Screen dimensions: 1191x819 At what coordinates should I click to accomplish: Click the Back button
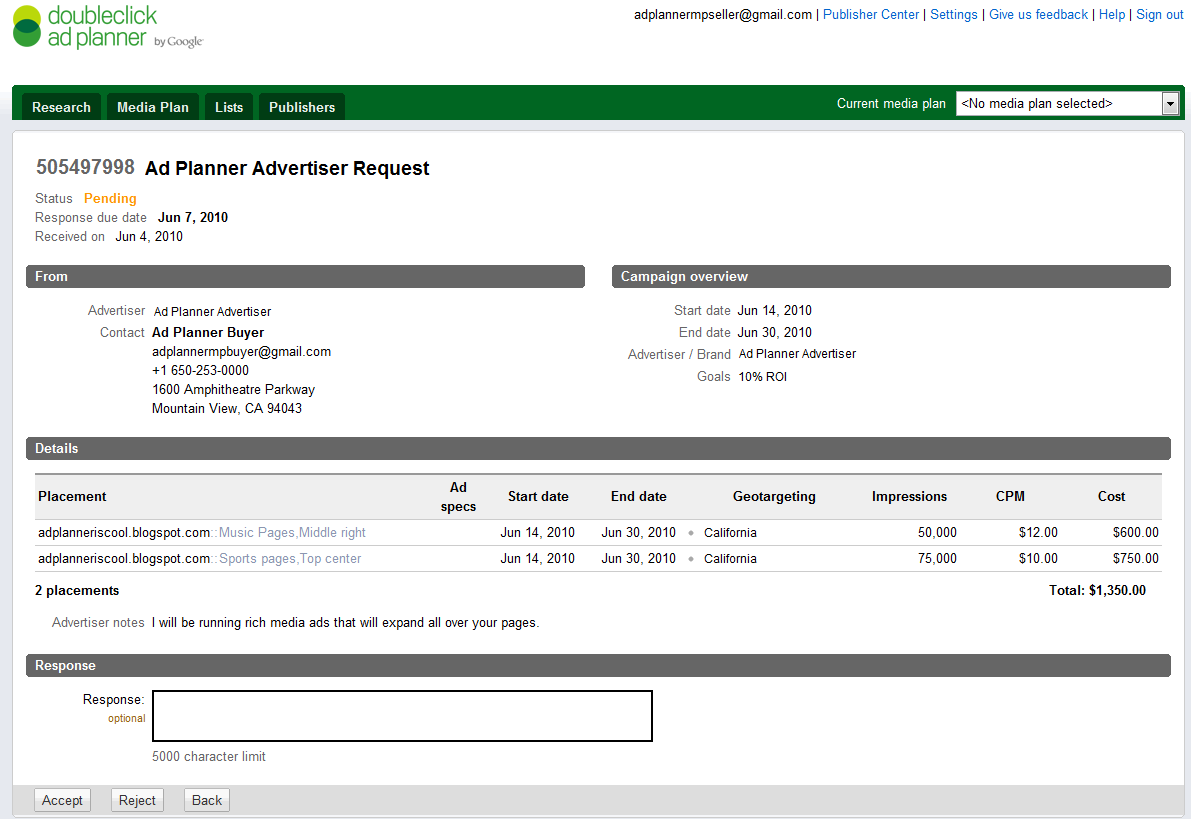(x=207, y=800)
